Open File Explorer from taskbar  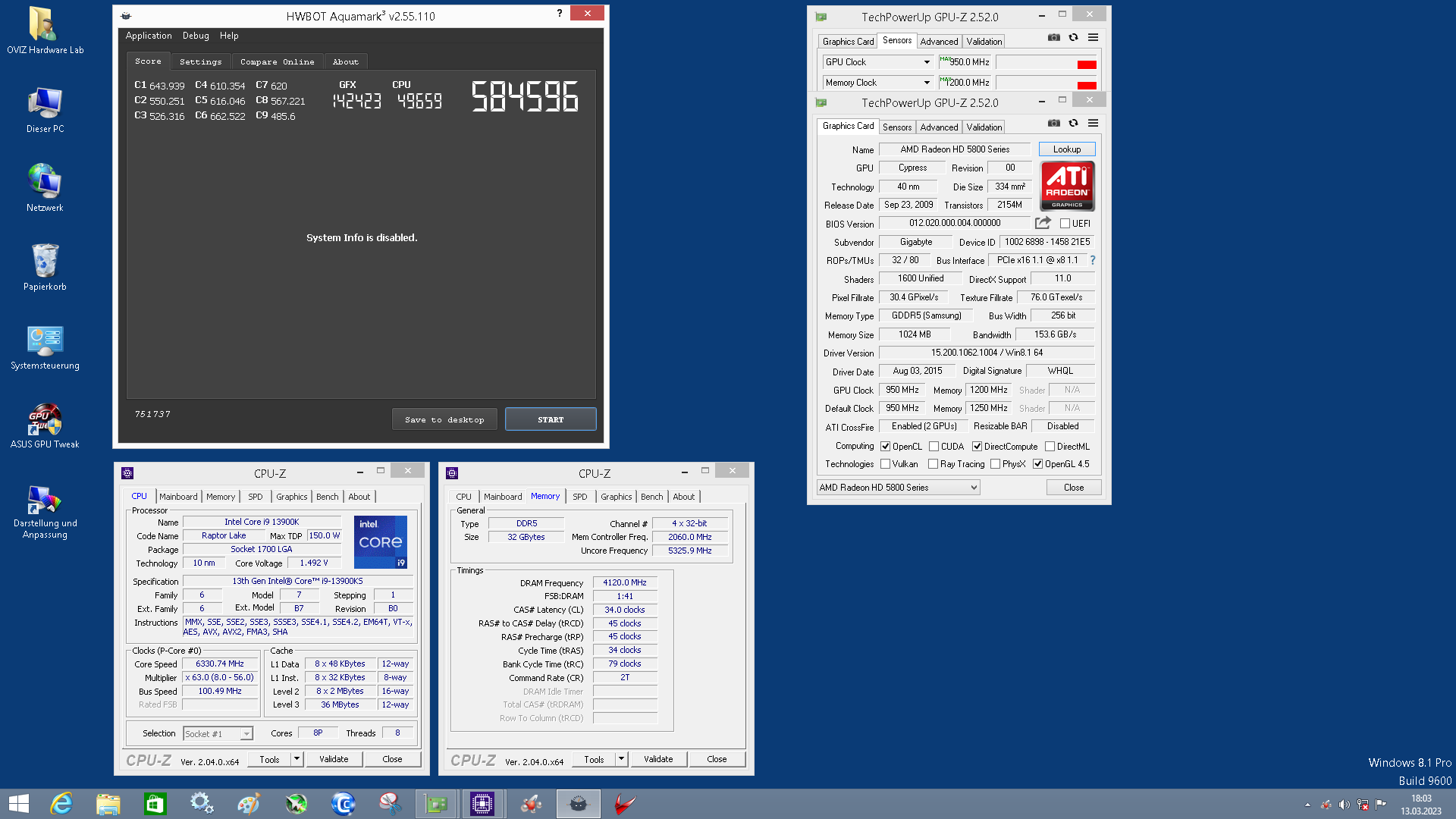coord(108,804)
